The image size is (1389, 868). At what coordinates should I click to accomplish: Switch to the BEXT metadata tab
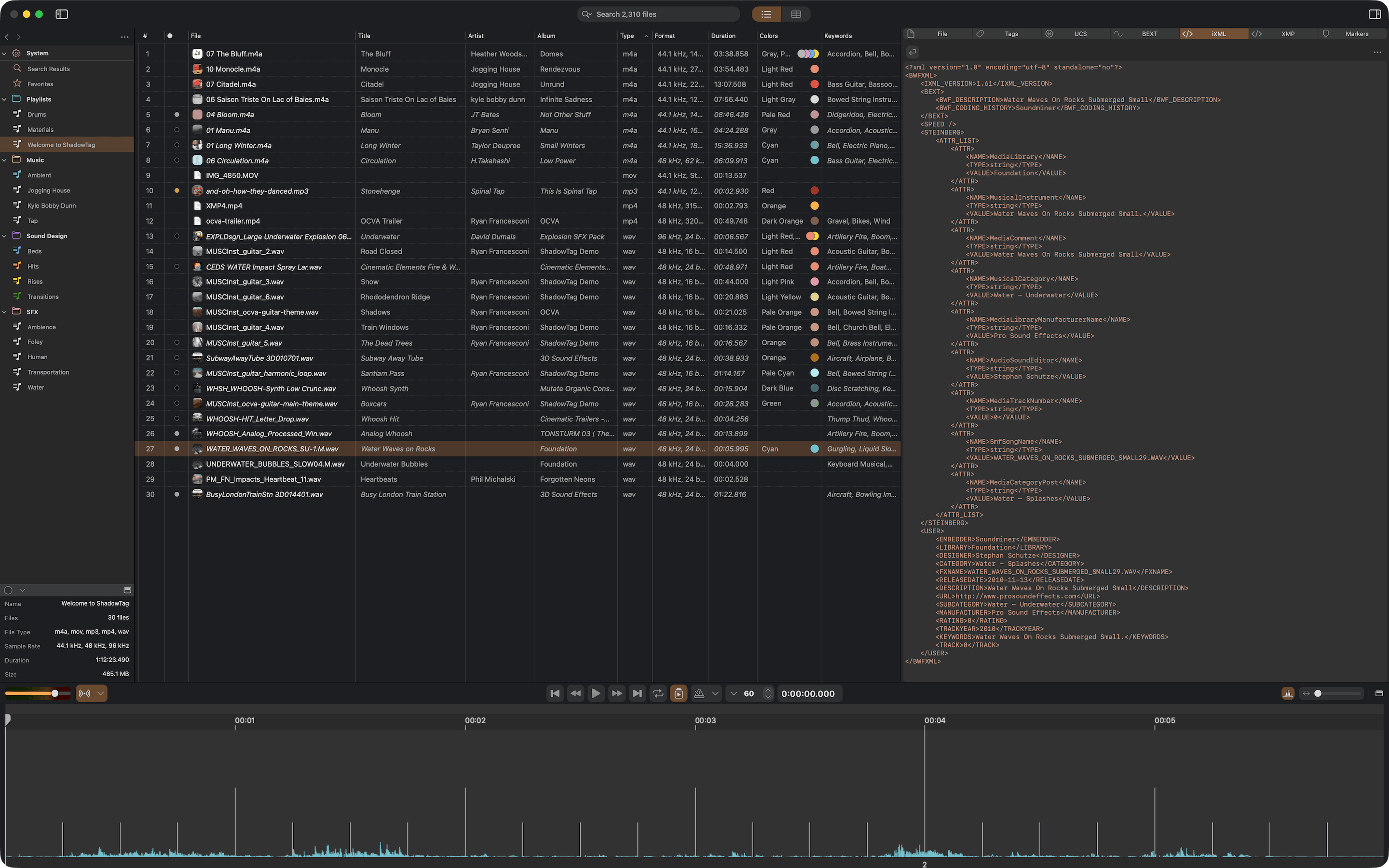point(1150,33)
